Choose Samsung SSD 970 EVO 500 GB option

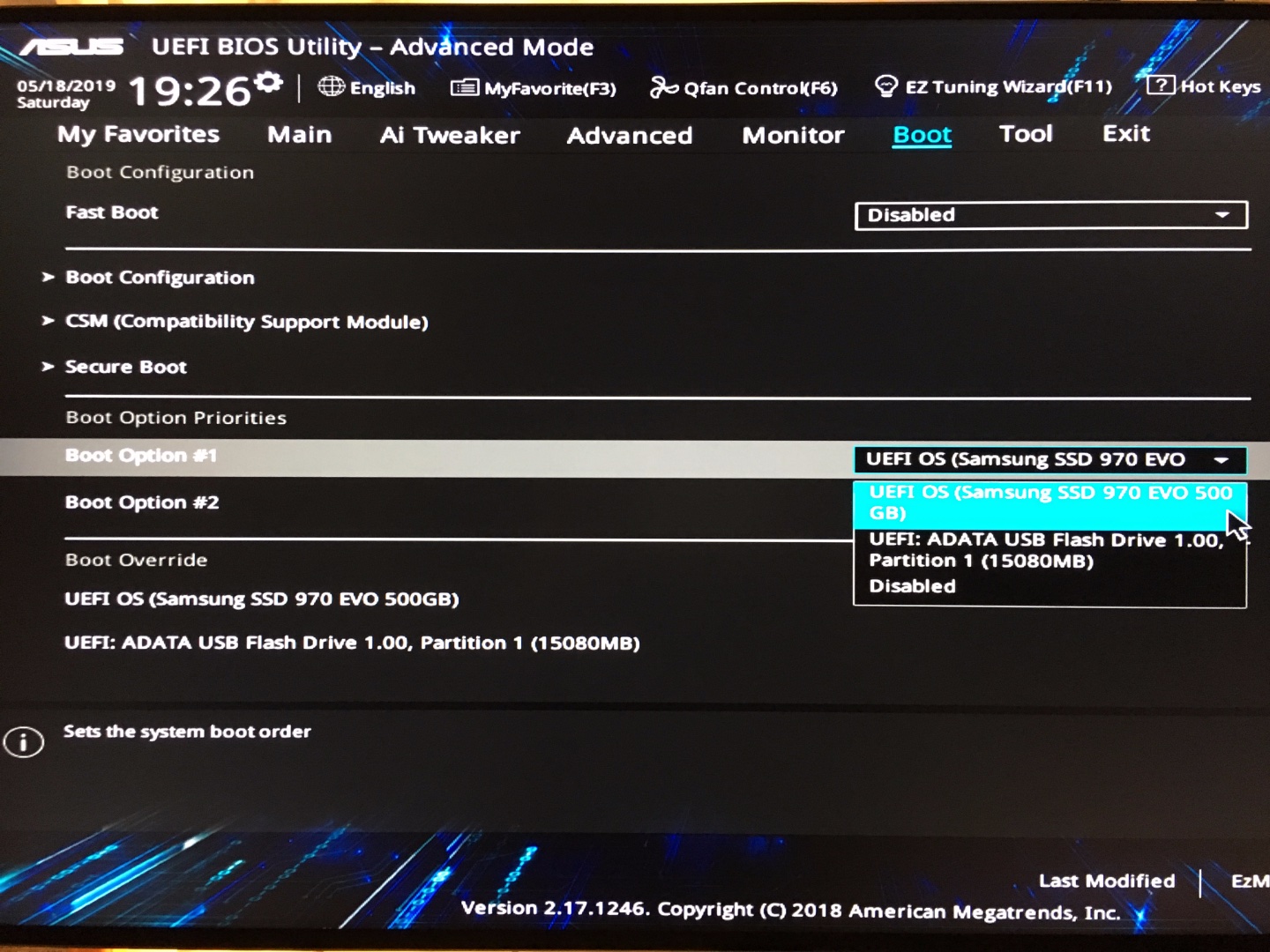1050,503
